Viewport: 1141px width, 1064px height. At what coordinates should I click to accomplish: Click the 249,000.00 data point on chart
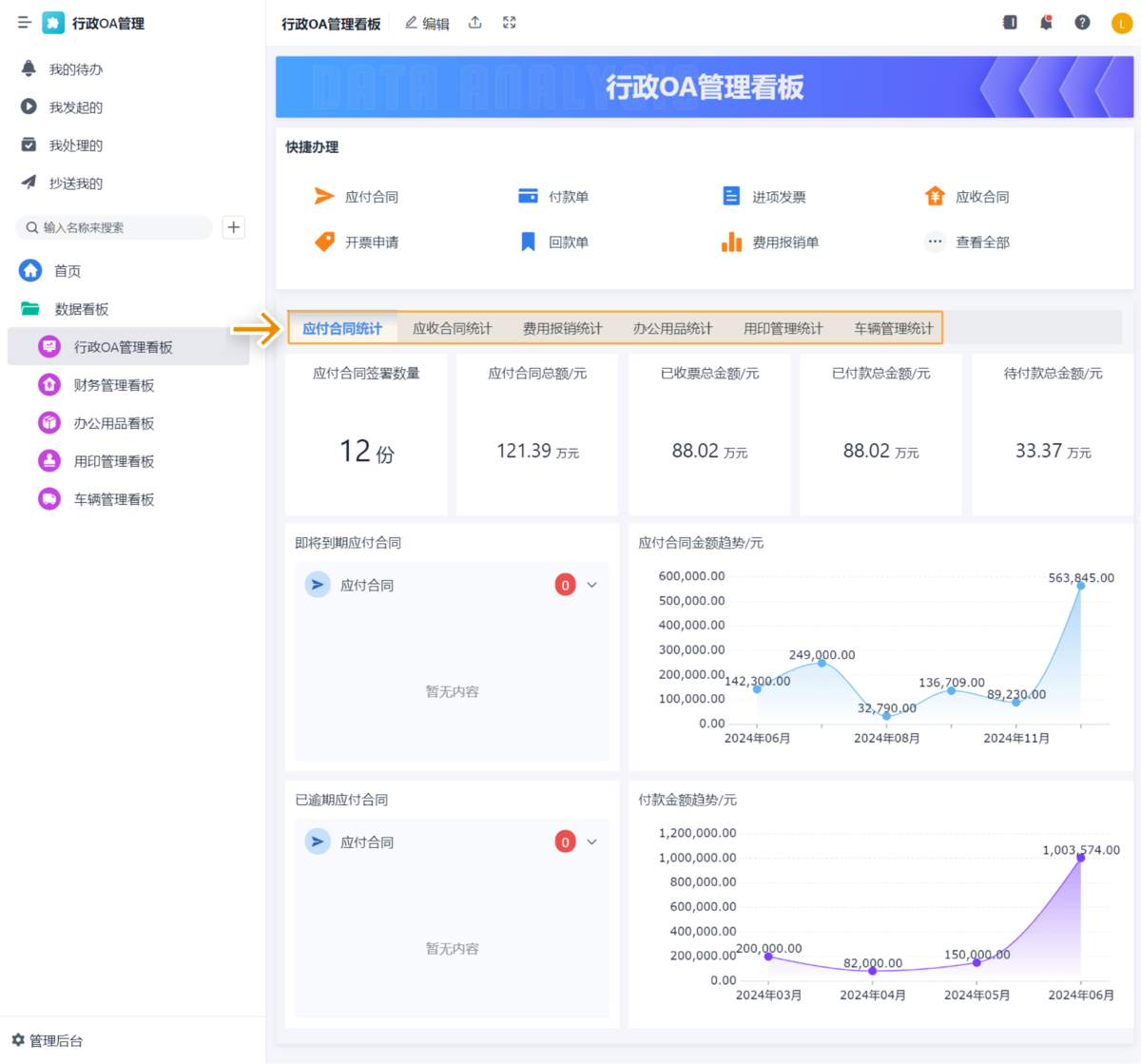(x=822, y=663)
